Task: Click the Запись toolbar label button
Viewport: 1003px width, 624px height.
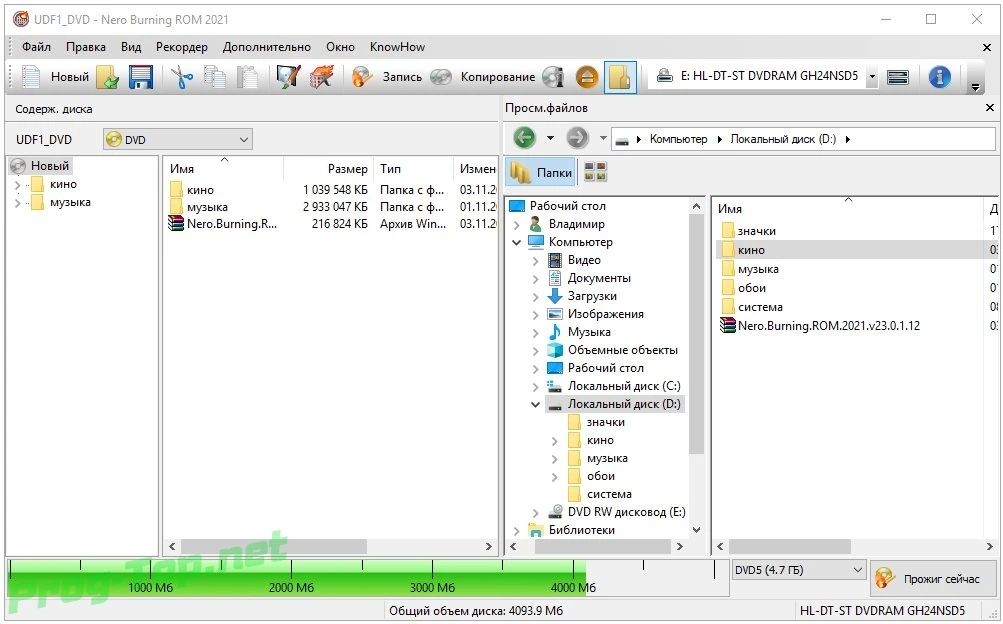Action: click(x=402, y=77)
